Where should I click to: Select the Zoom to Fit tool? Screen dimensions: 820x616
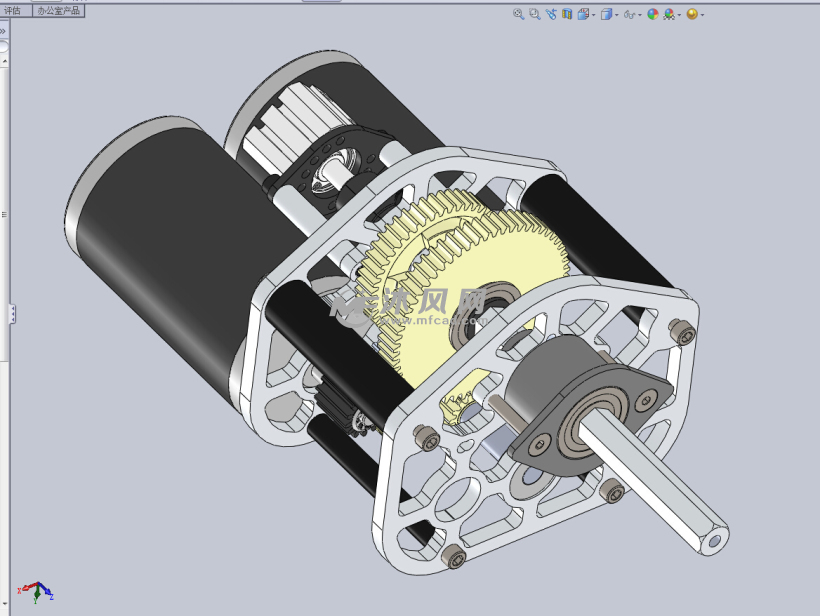pyautogui.click(x=517, y=14)
